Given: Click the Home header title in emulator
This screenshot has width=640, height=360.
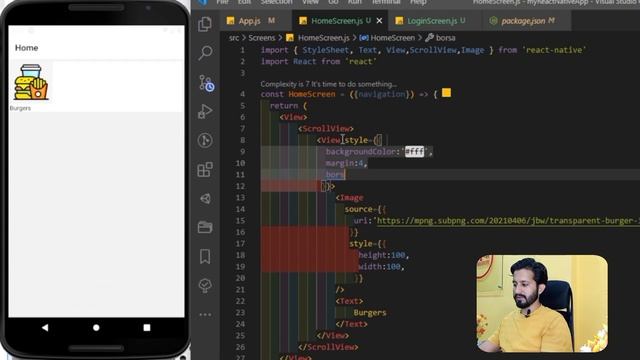Looking at the screenshot, I should point(27,48).
